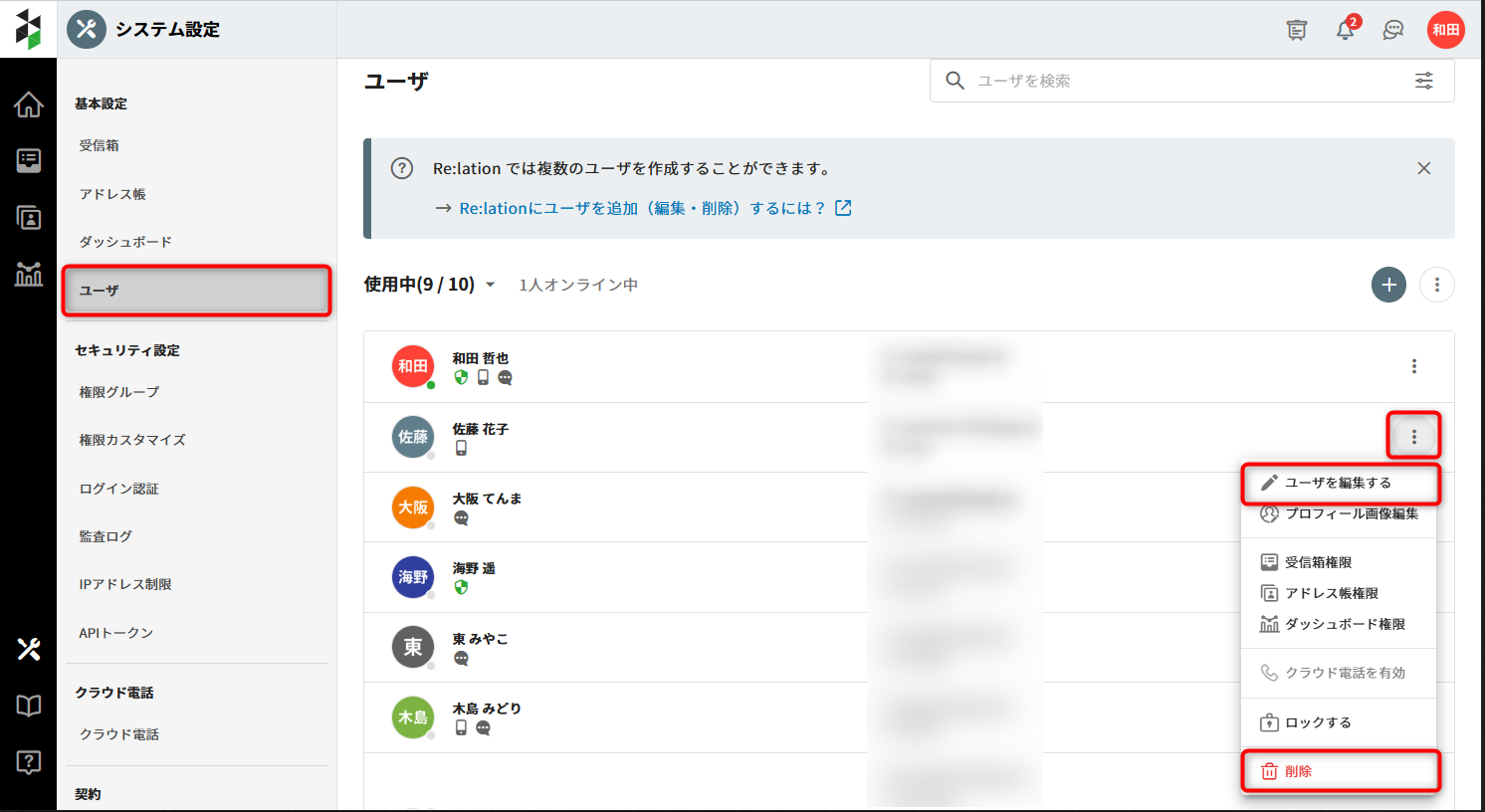Click the 和田 profile avatar in header
1485x812 pixels.
pyautogui.click(x=1445, y=30)
